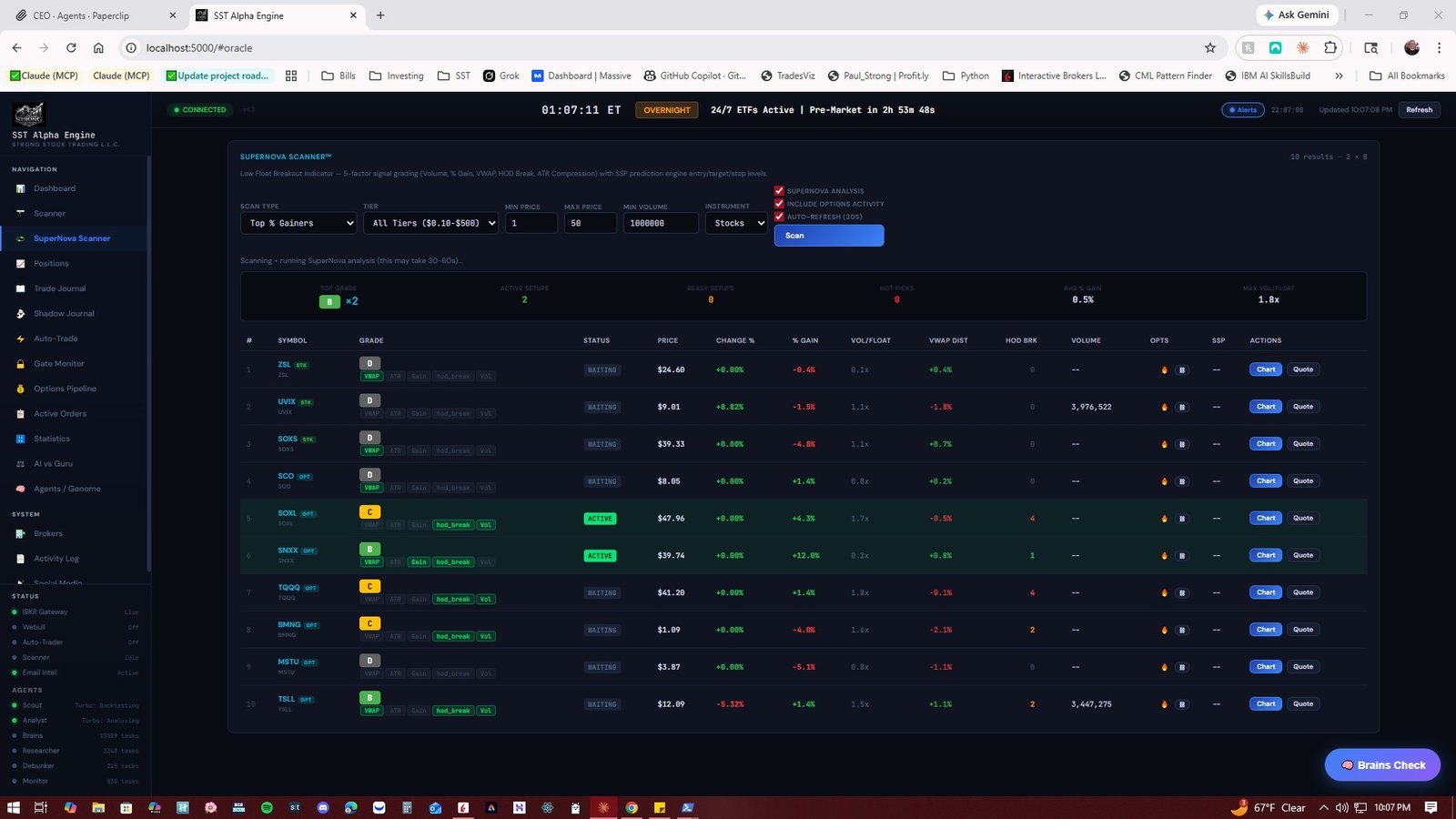Show hidden system tray icons
Screen dimensions: 1456x819
tap(1324, 807)
